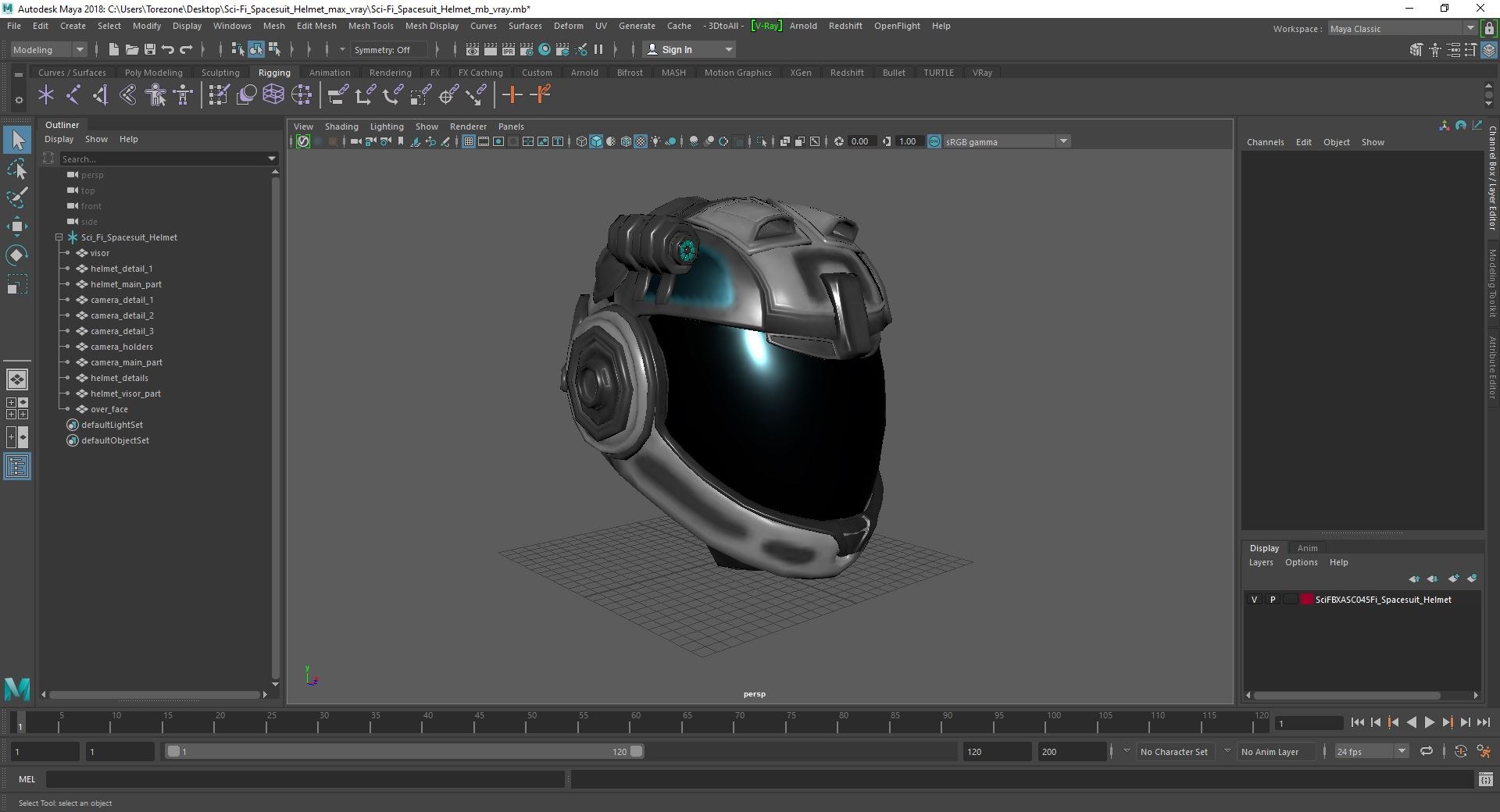Open the Mesh Tools menu
The image size is (1500, 812).
(x=370, y=26)
